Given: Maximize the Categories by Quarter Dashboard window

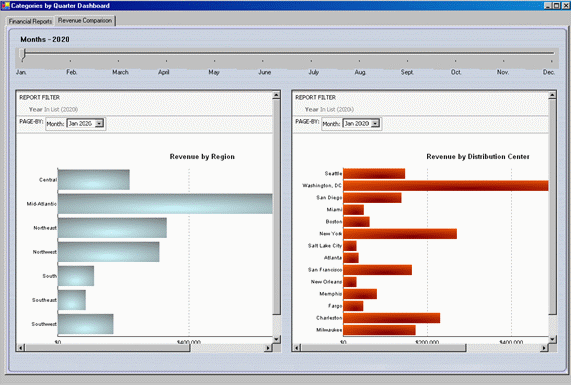Looking at the screenshot, I should (x=556, y=5).
